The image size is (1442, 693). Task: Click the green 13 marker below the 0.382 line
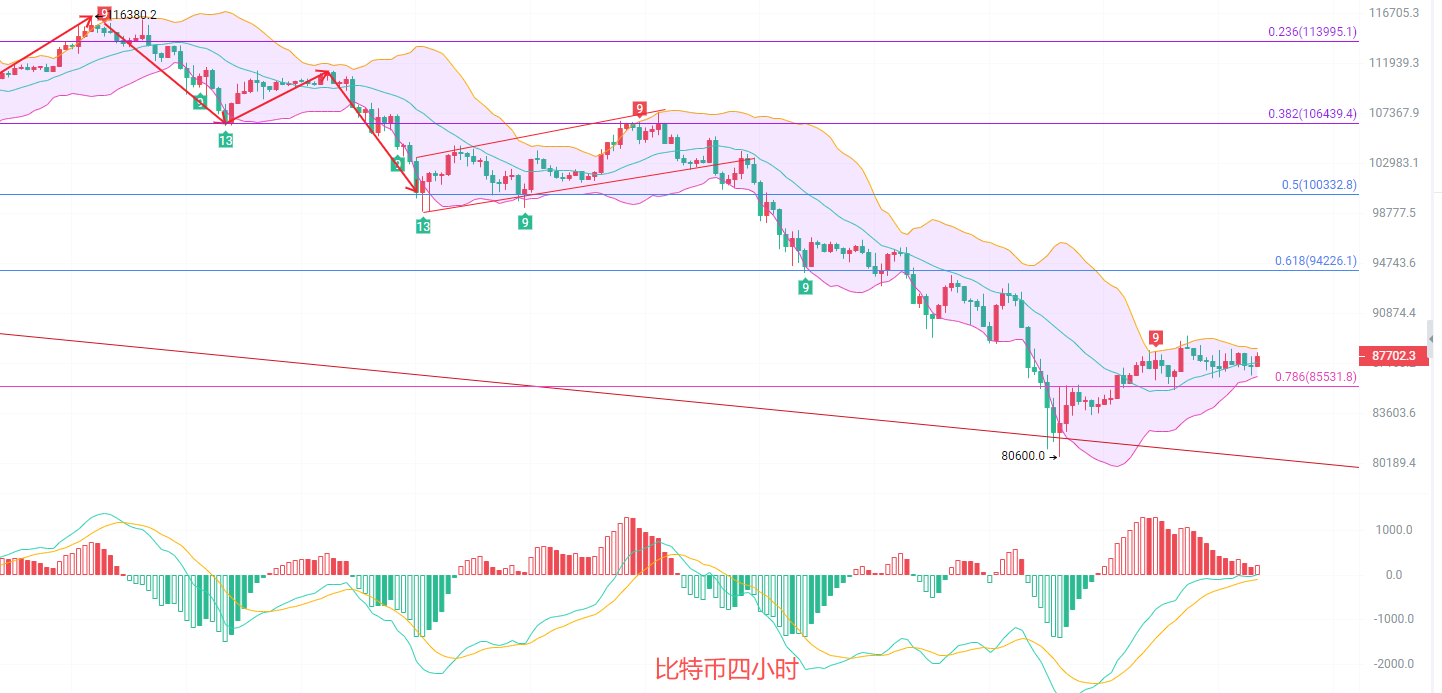[x=226, y=140]
